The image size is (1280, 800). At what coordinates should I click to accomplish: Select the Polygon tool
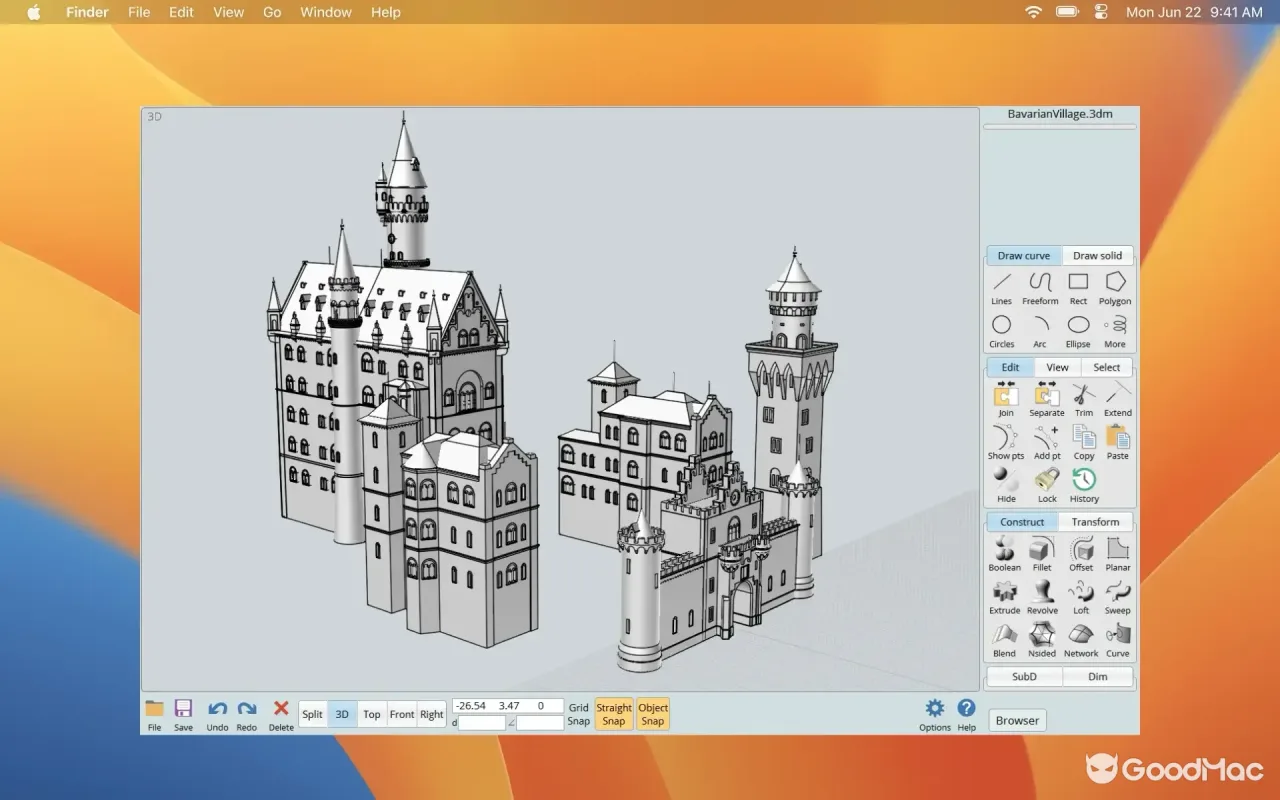point(1115,288)
